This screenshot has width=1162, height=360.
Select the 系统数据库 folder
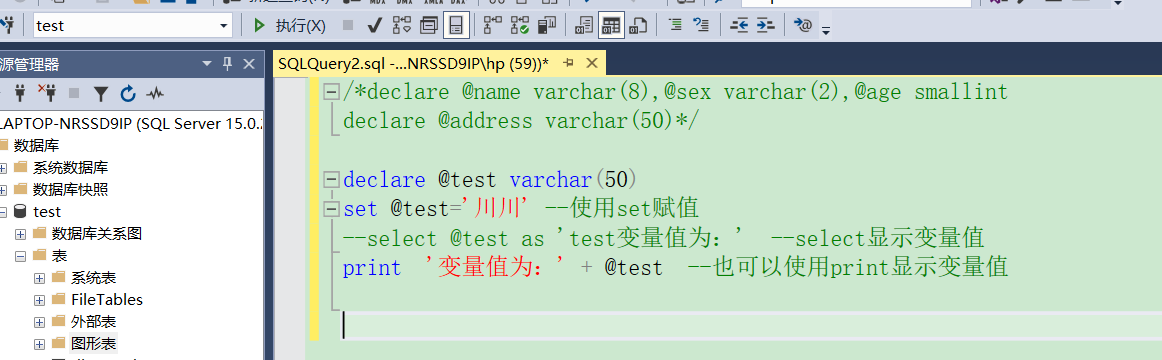point(70,168)
